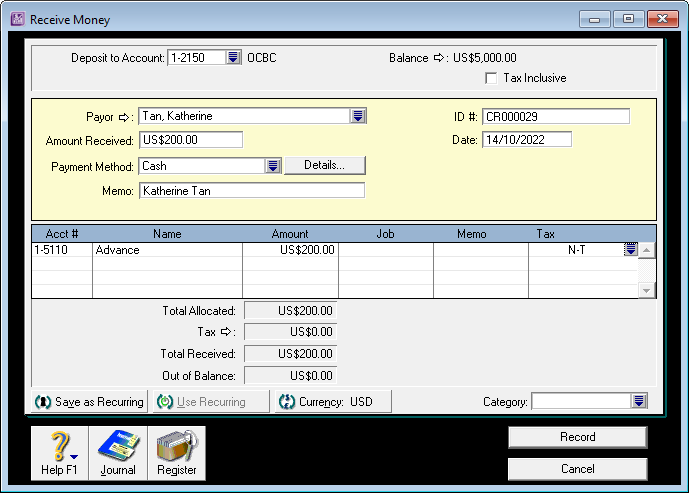Image resolution: width=689 pixels, height=493 pixels.
Task: Click the Record button
Action: pyautogui.click(x=577, y=437)
